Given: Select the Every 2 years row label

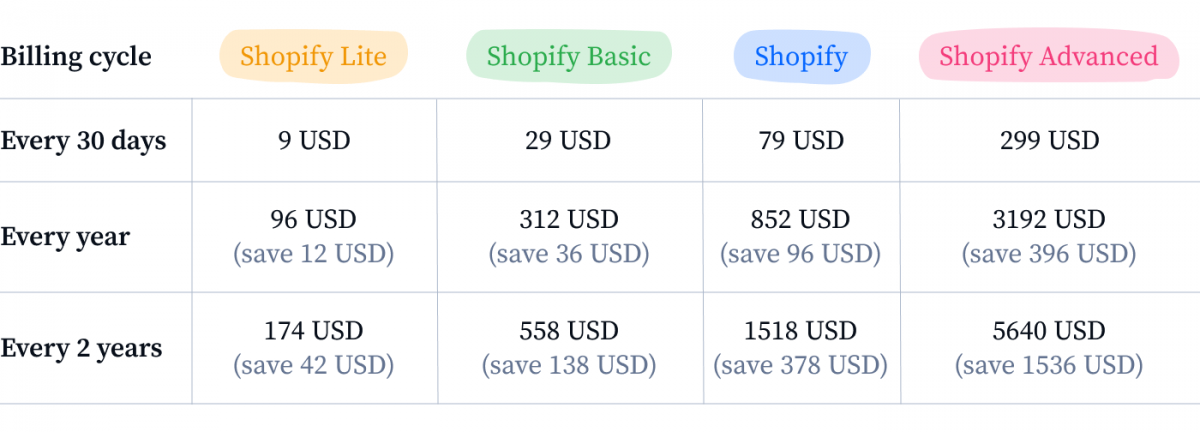Looking at the screenshot, I should [81, 349].
